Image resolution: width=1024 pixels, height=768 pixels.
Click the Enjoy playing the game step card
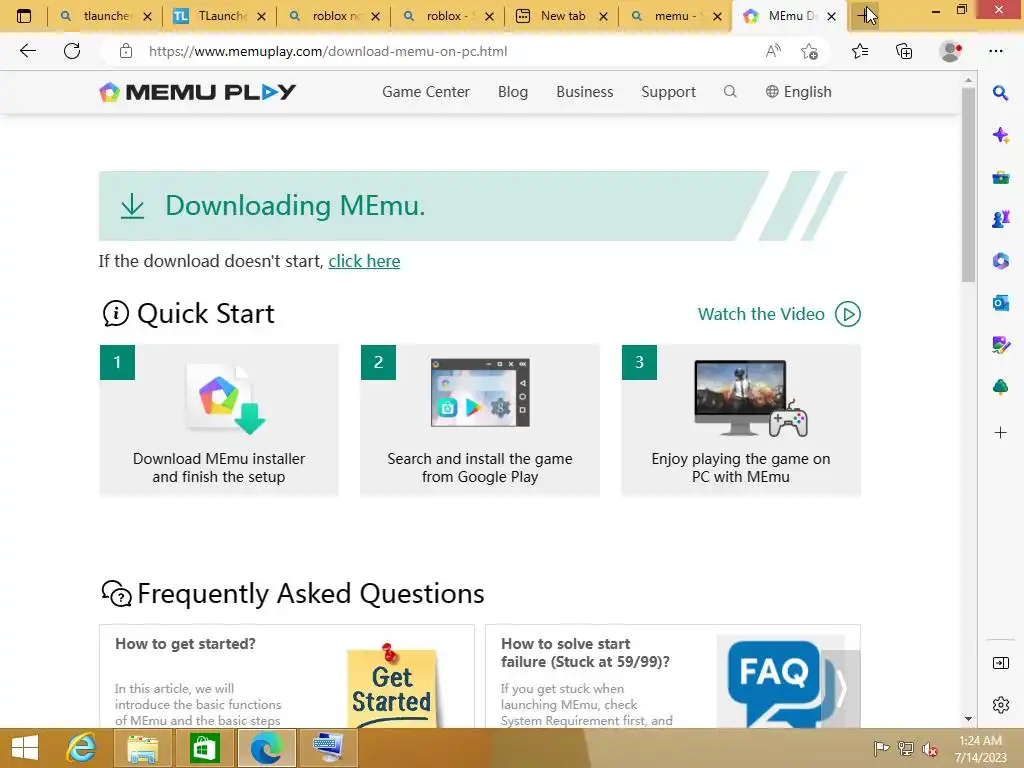tap(741, 420)
